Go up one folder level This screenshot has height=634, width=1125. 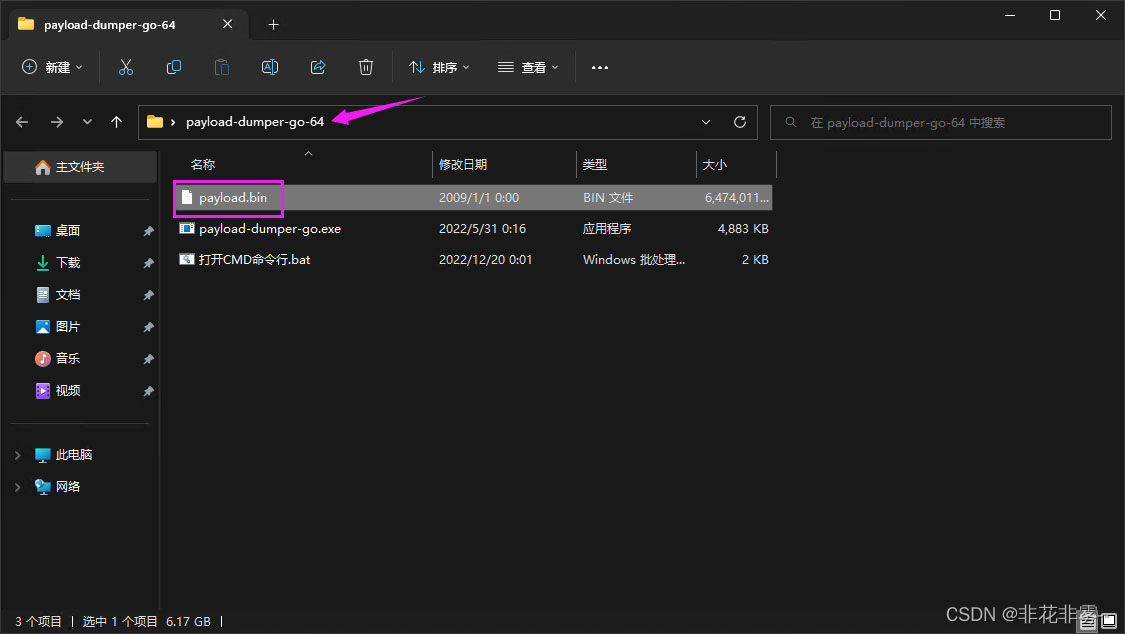(x=116, y=122)
